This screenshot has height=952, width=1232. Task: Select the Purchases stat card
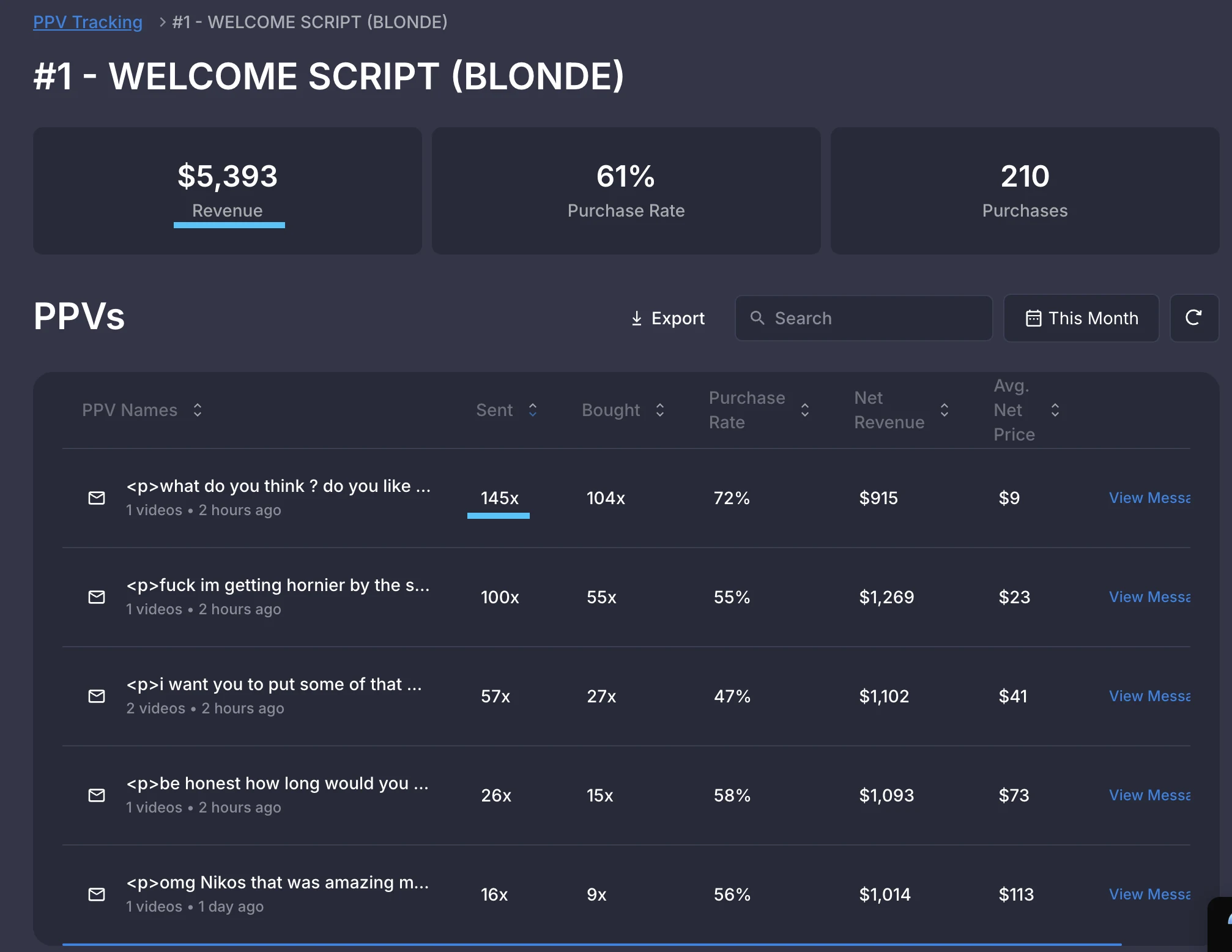coord(1025,191)
